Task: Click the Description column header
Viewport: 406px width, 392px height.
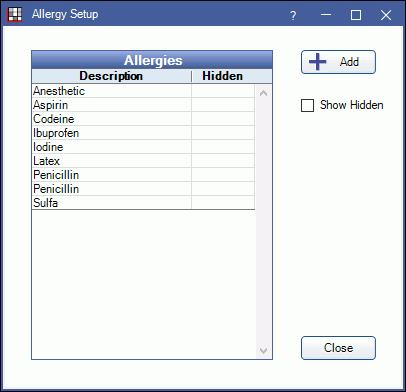Action: click(112, 76)
